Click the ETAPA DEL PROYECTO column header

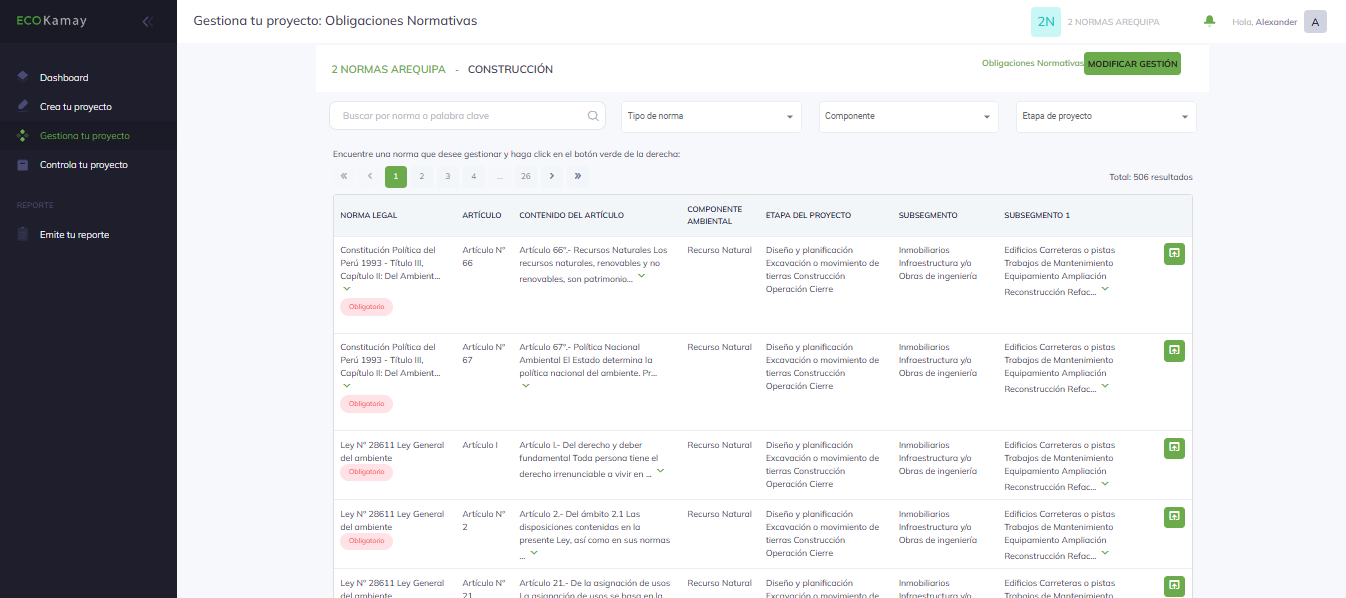click(808, 215)
